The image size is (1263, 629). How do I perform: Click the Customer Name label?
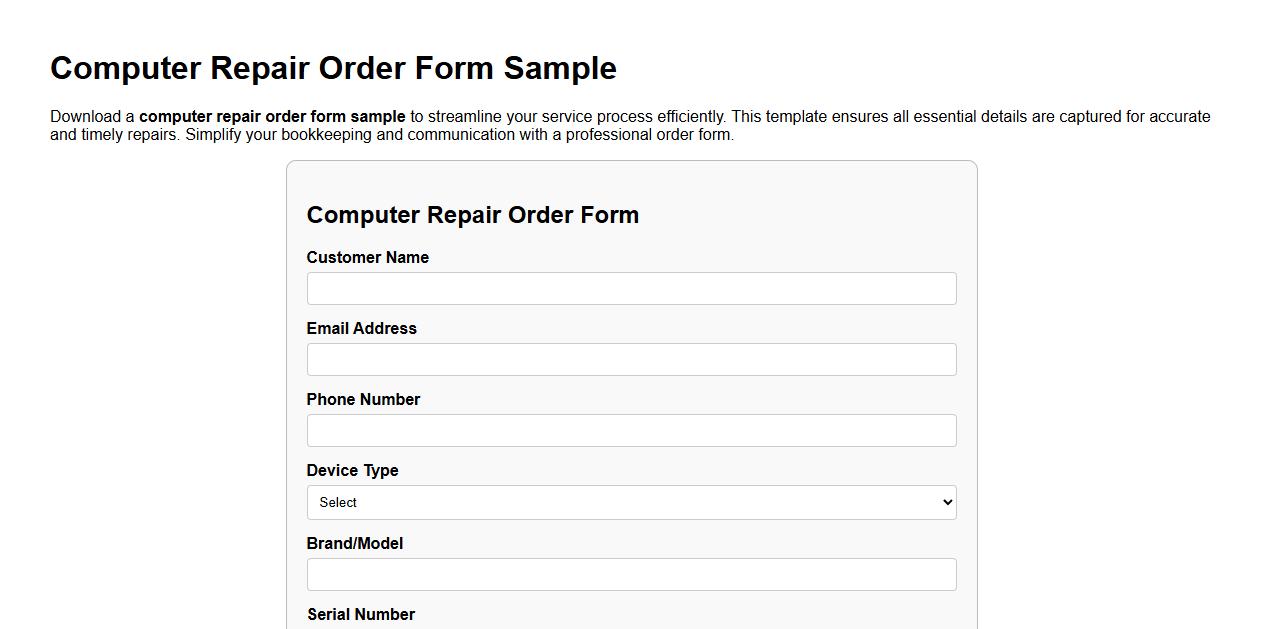pos(367,257)
